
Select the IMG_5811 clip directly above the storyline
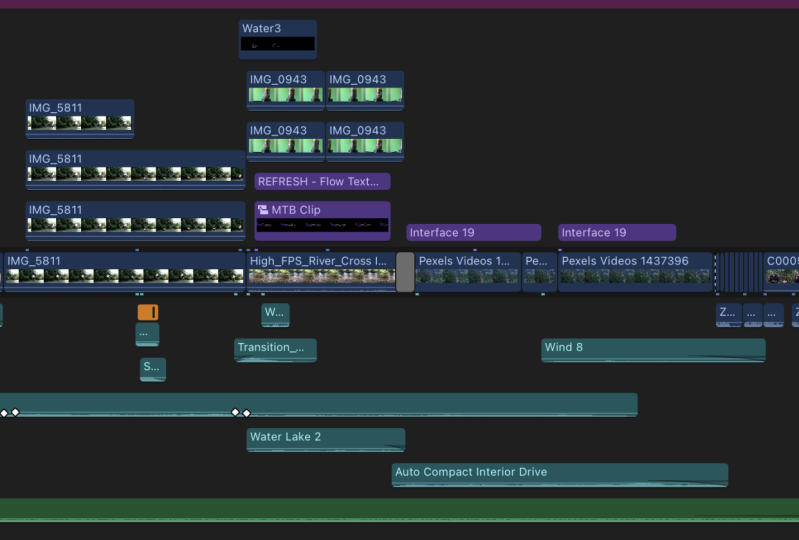point(136,221)
